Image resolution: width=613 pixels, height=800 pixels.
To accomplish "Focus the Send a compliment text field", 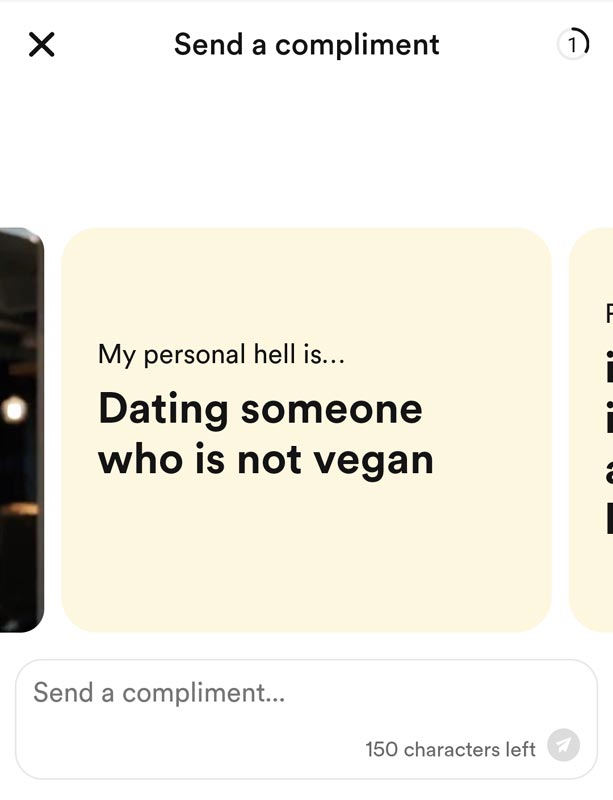I will coord(306,719).
